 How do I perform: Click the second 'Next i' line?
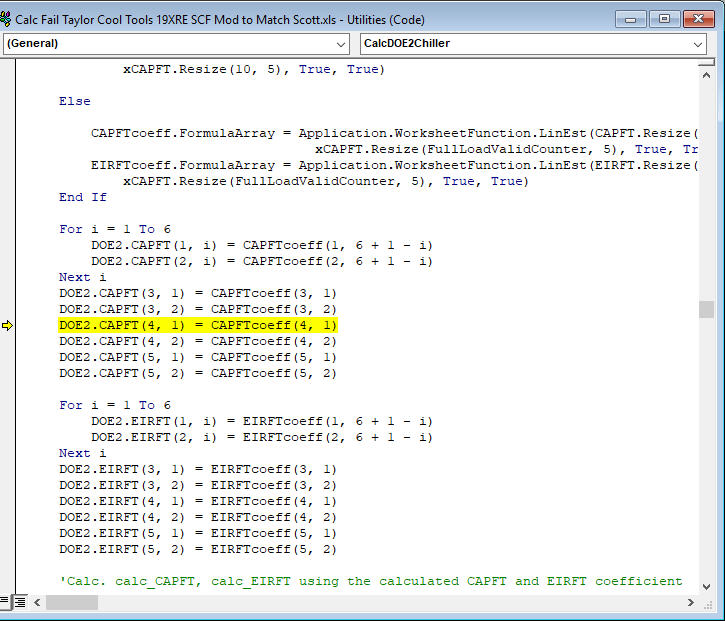click(x=82, y=454)
